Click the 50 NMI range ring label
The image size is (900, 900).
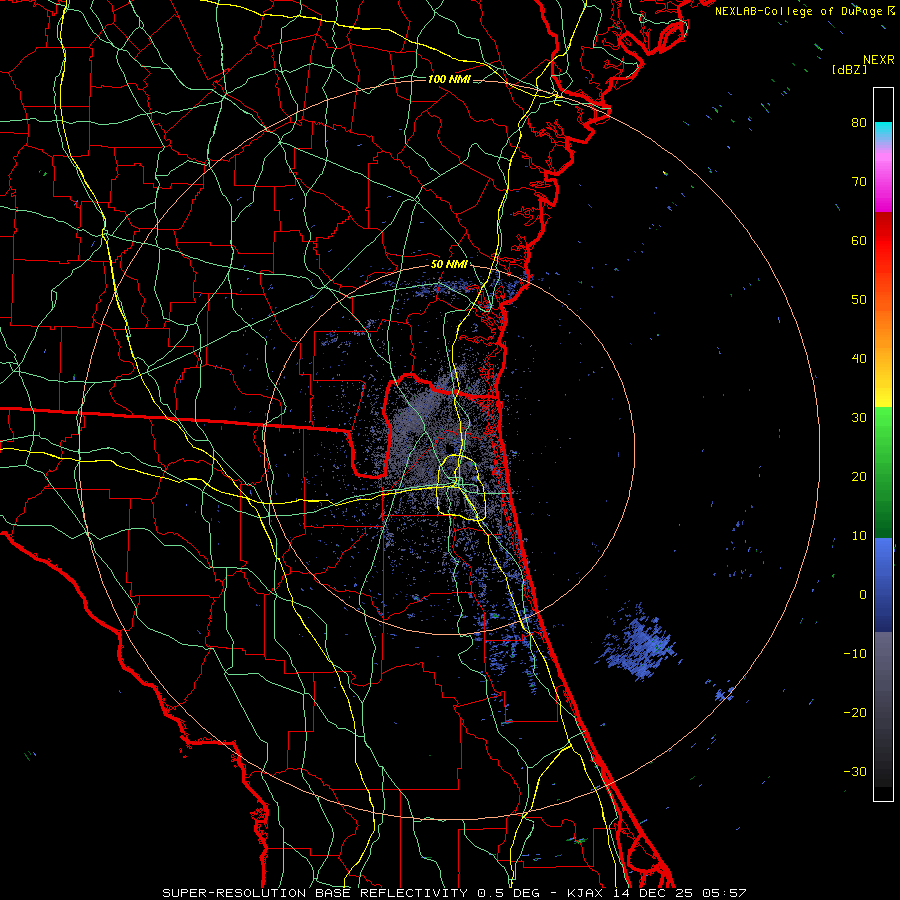[449, 265]
